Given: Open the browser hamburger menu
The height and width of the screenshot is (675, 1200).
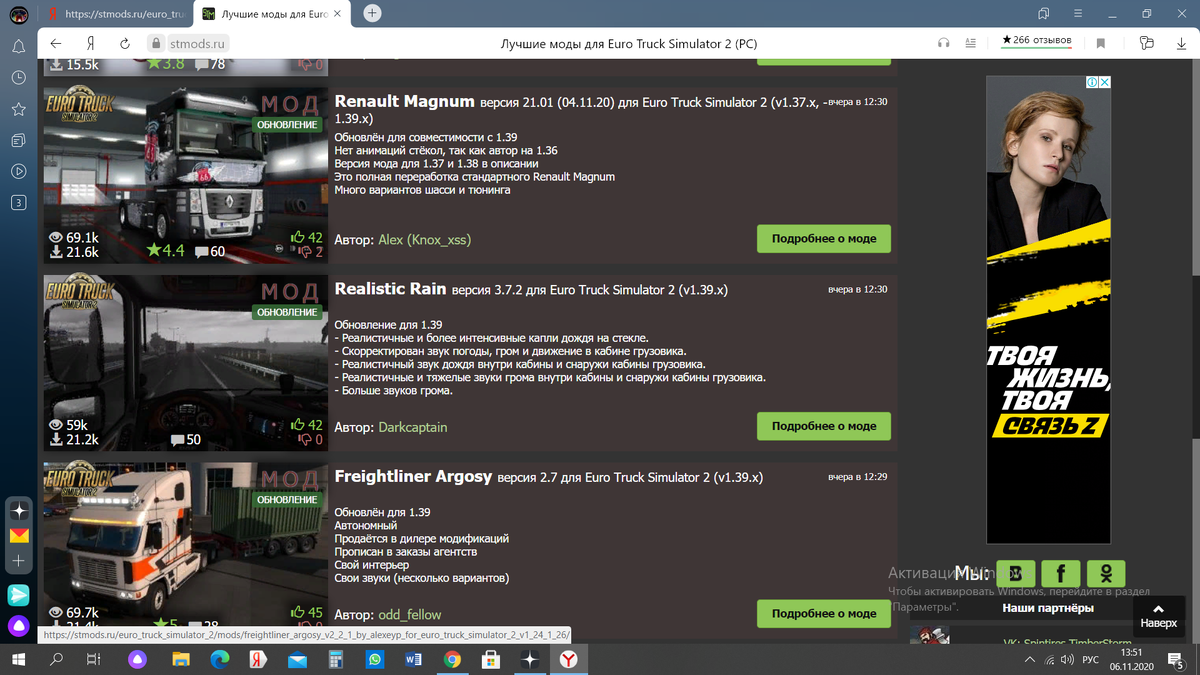Looking at the screenshot, I should [x=1078, y=13].
